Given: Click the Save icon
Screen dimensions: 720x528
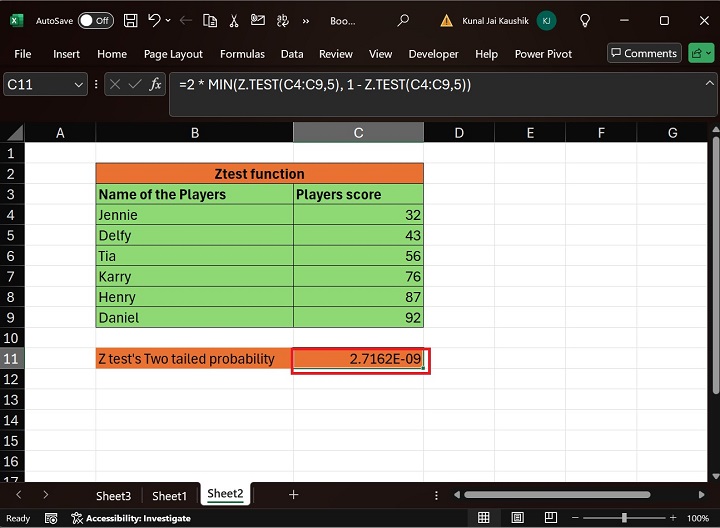Looking at the screenshot, I should (x=130, y=21).
